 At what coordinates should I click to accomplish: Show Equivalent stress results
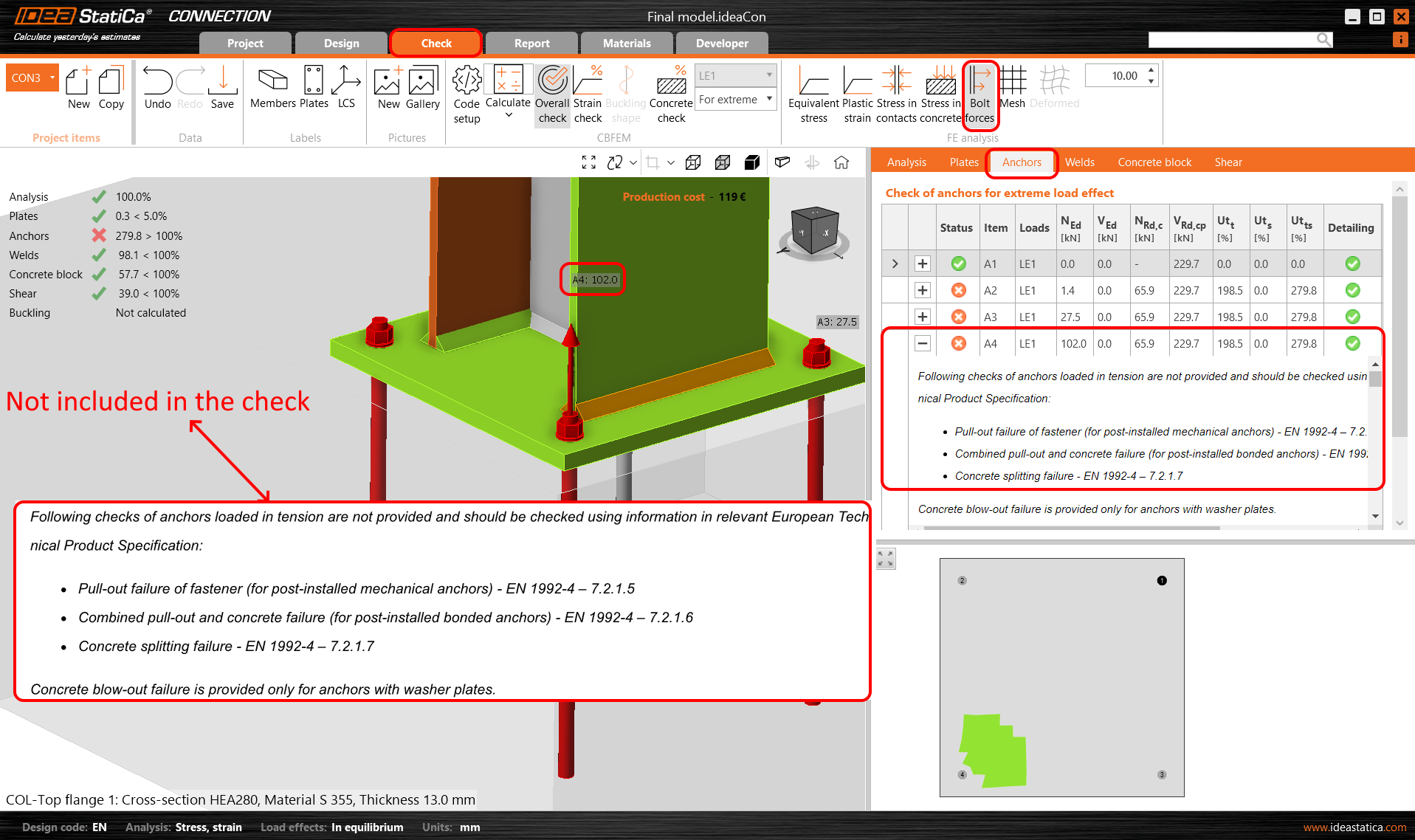(x=813, y=94)
